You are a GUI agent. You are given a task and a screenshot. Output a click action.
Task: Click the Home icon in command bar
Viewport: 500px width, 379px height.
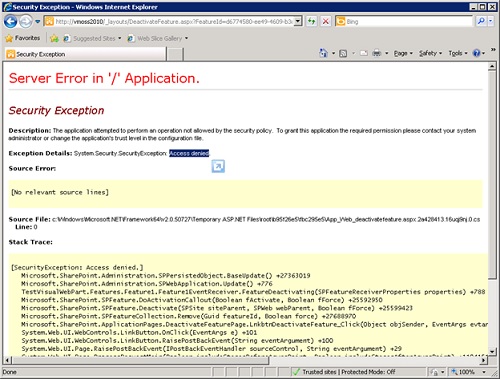(323, 53)
